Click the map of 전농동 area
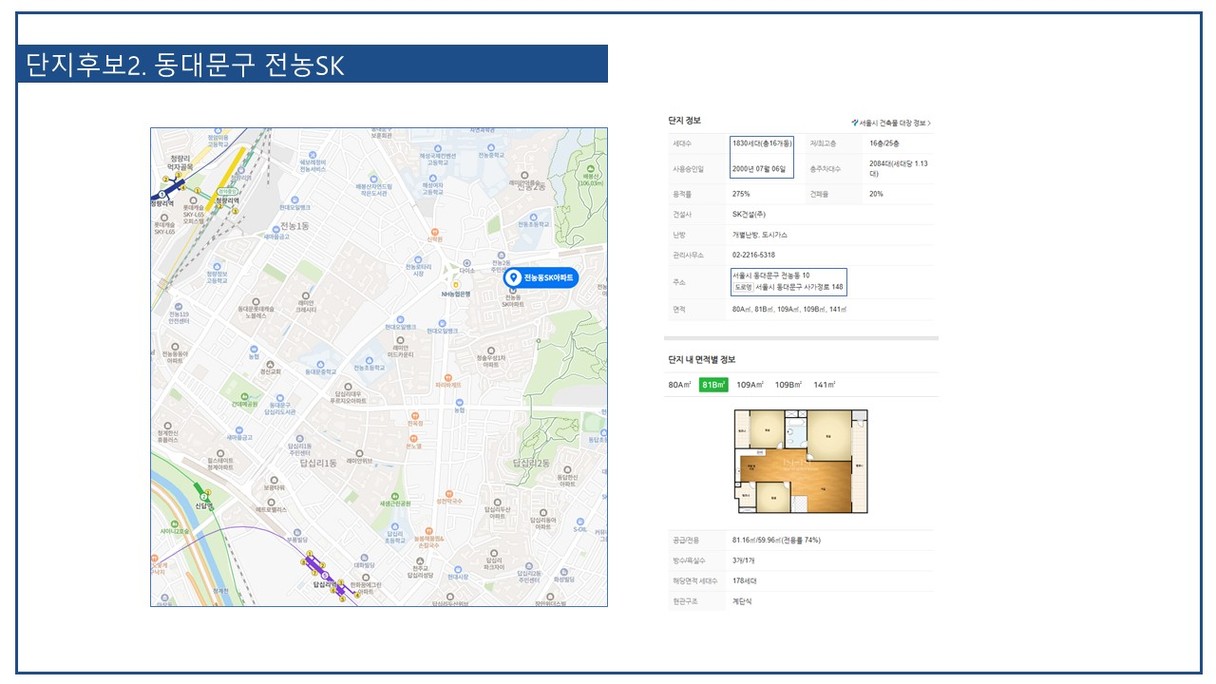The width and height of the screenshot is (1216, 684). tap(379, 367)
